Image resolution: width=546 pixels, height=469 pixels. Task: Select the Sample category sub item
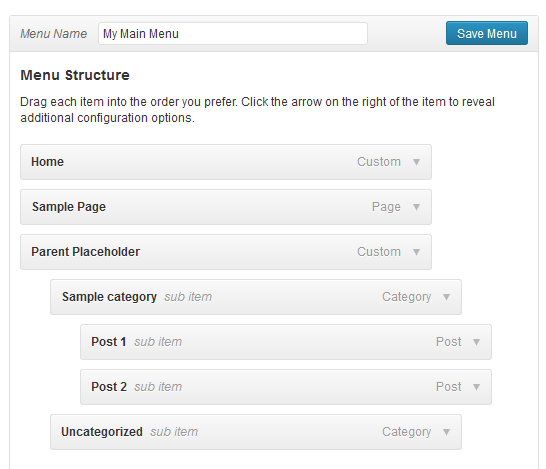[x=256, y=297]
